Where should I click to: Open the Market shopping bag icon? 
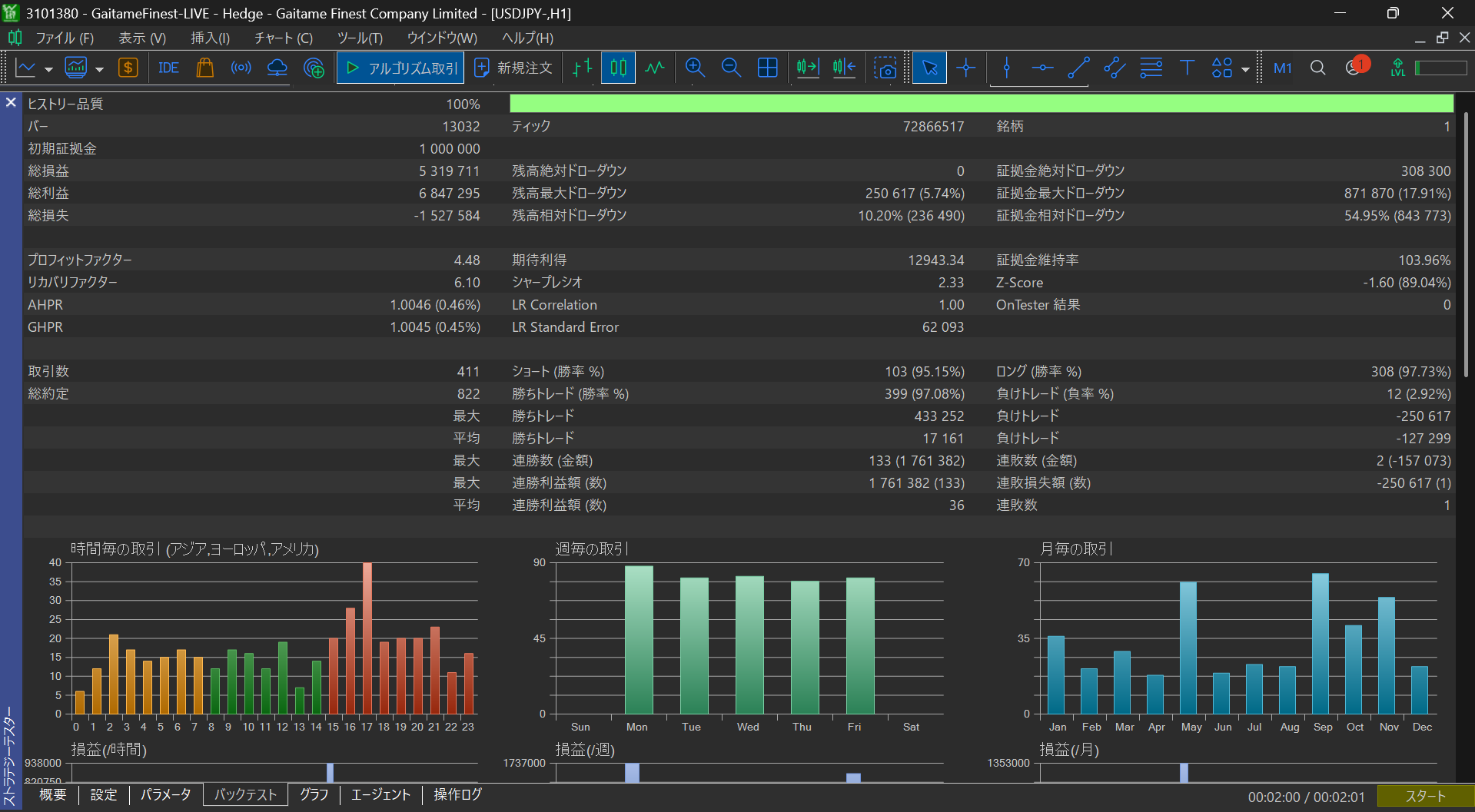(x=204, y=68)
